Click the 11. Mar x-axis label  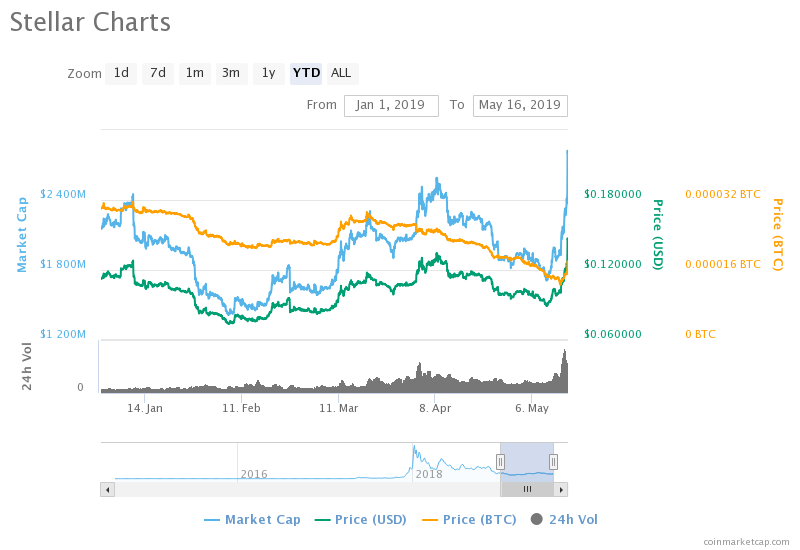[x=339, y=409]
